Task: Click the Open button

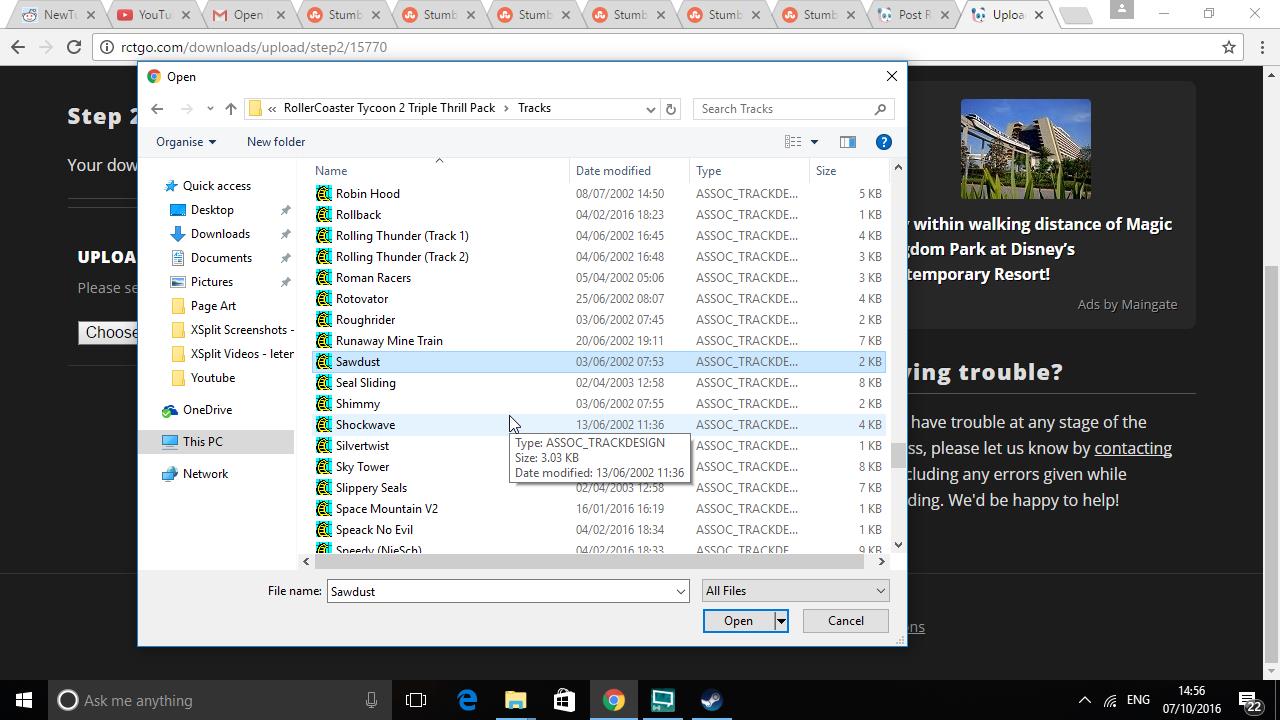Action: pyautogui.click(x=738, y=621)
